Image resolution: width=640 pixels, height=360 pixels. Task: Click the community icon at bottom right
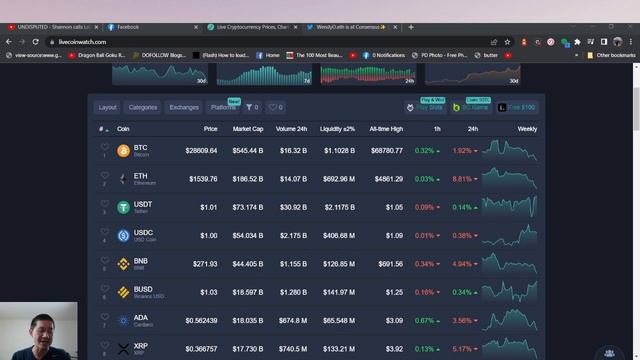click(609, 353)
